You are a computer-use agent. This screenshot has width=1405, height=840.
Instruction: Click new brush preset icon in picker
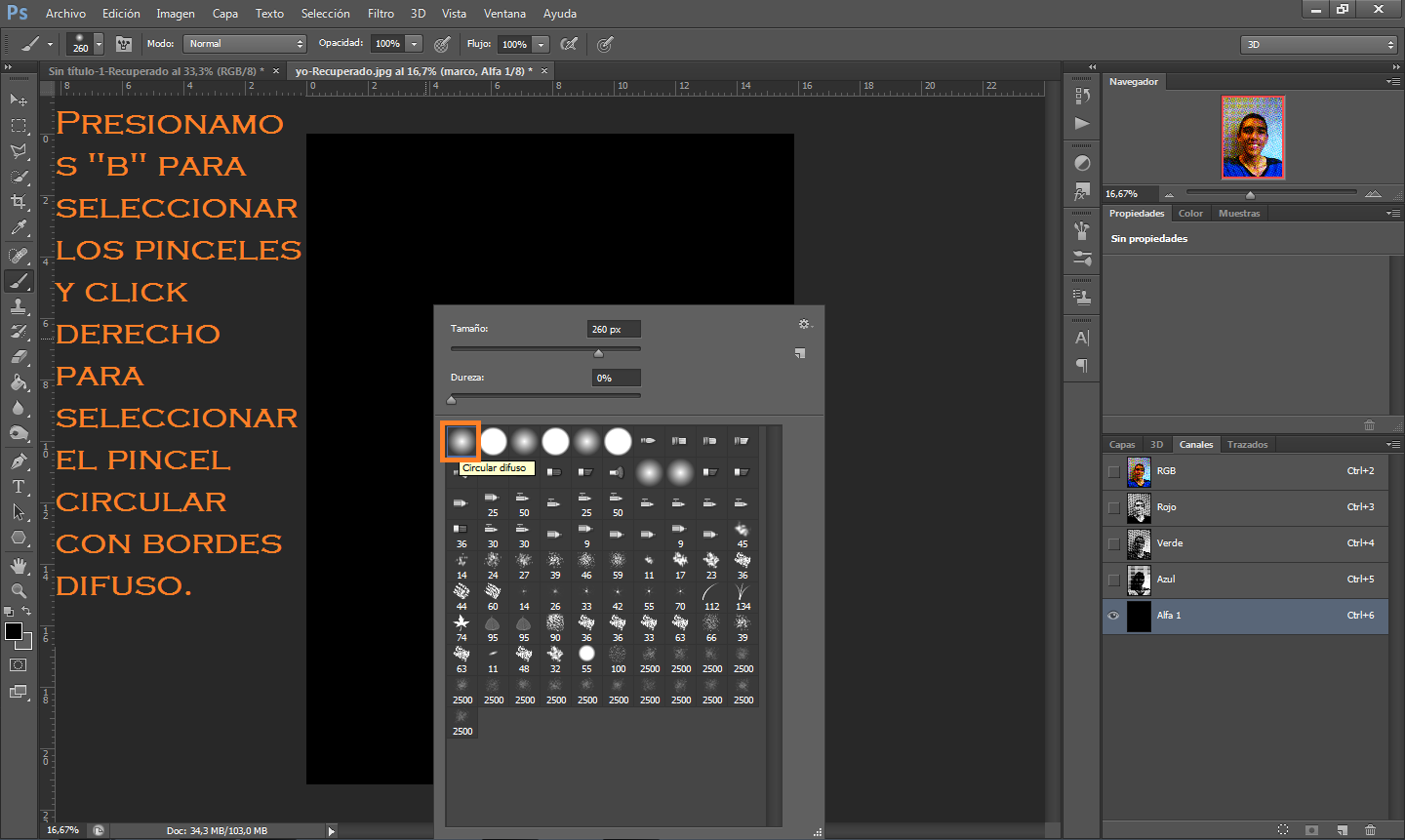[800, 353]
